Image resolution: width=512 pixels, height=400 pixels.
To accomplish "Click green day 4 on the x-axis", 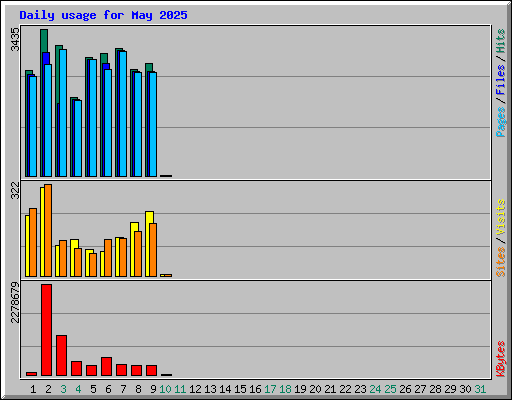I will (78, 389).
